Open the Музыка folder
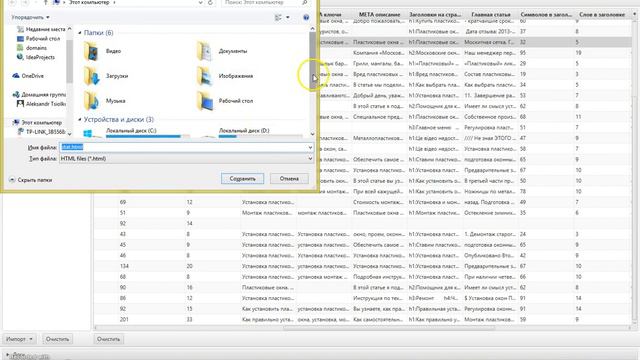The height and width of the screenshot is (360, 640). (104, 101)
